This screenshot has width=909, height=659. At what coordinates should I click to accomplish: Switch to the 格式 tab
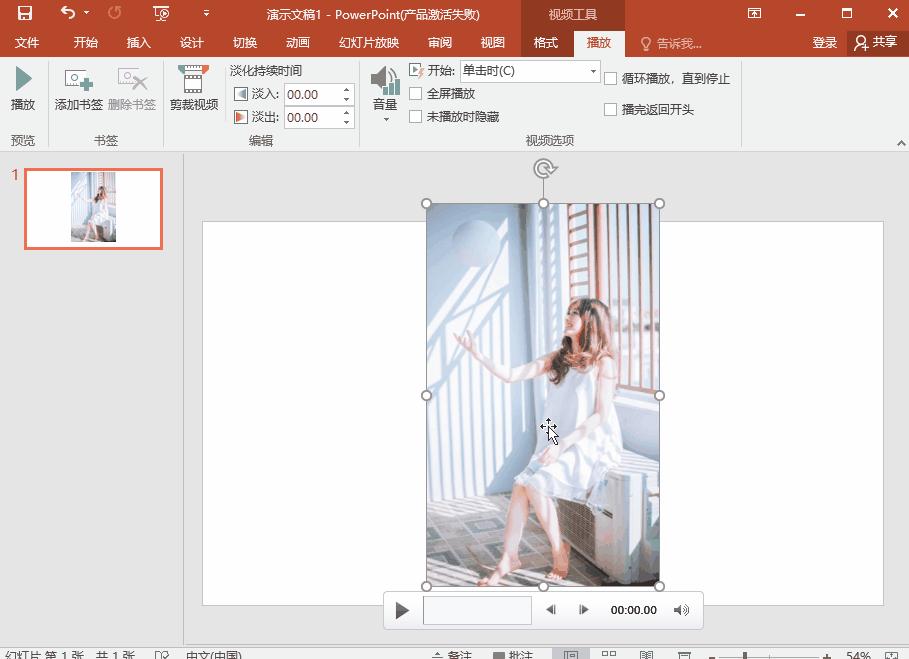545,43
